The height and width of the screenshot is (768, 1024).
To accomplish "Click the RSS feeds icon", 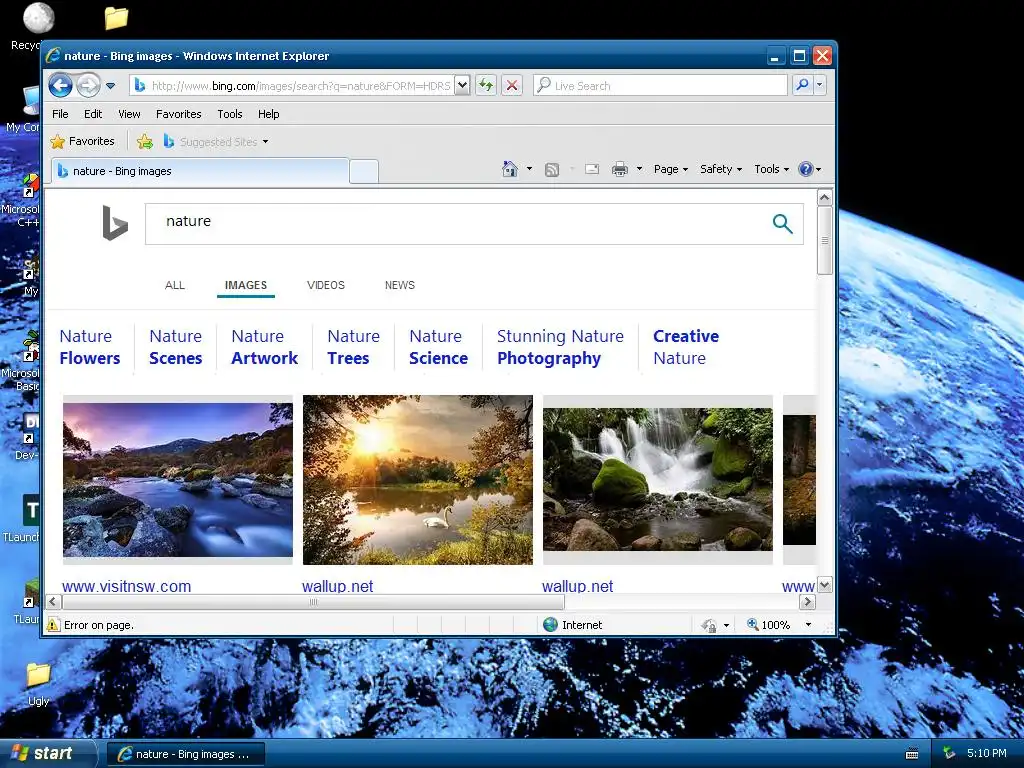I will point(552,170).
